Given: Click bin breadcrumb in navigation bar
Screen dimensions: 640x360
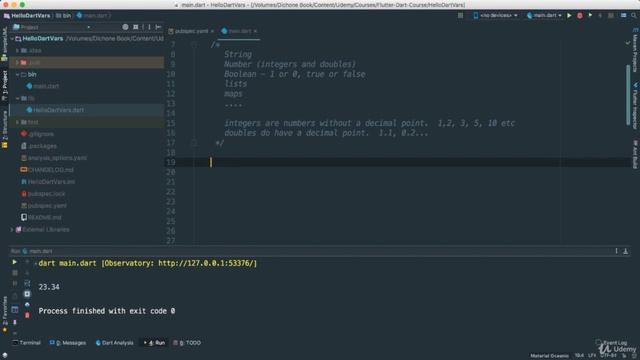Looking at the screenshot, I should point(64,16).
